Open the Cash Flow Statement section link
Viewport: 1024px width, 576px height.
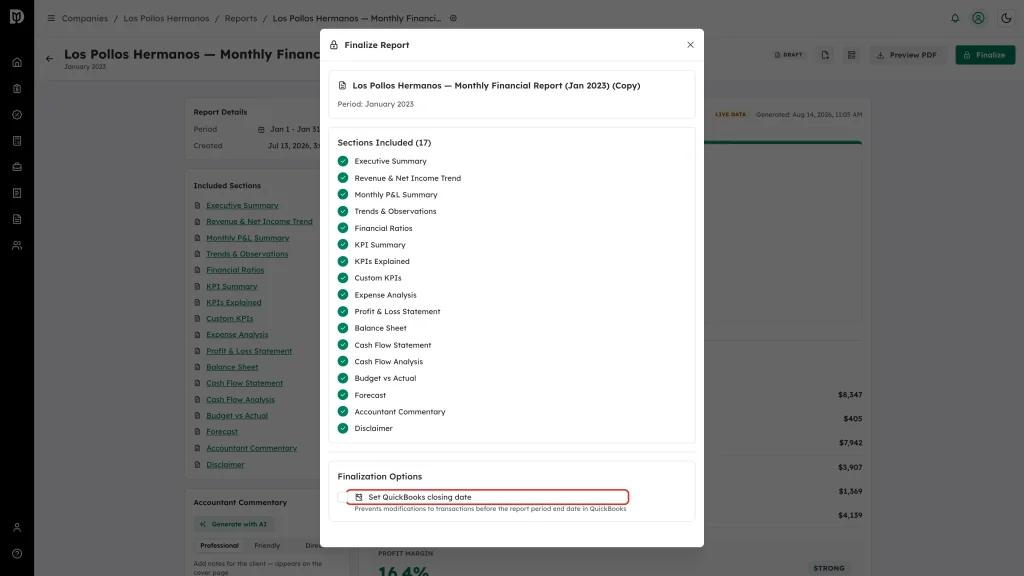tap(244, 383)
